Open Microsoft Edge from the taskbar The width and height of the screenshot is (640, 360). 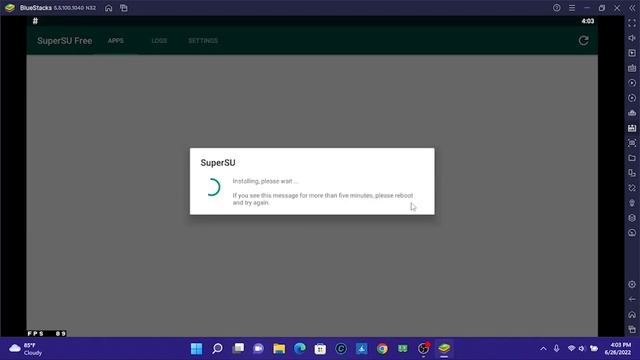tap(300, 349)
